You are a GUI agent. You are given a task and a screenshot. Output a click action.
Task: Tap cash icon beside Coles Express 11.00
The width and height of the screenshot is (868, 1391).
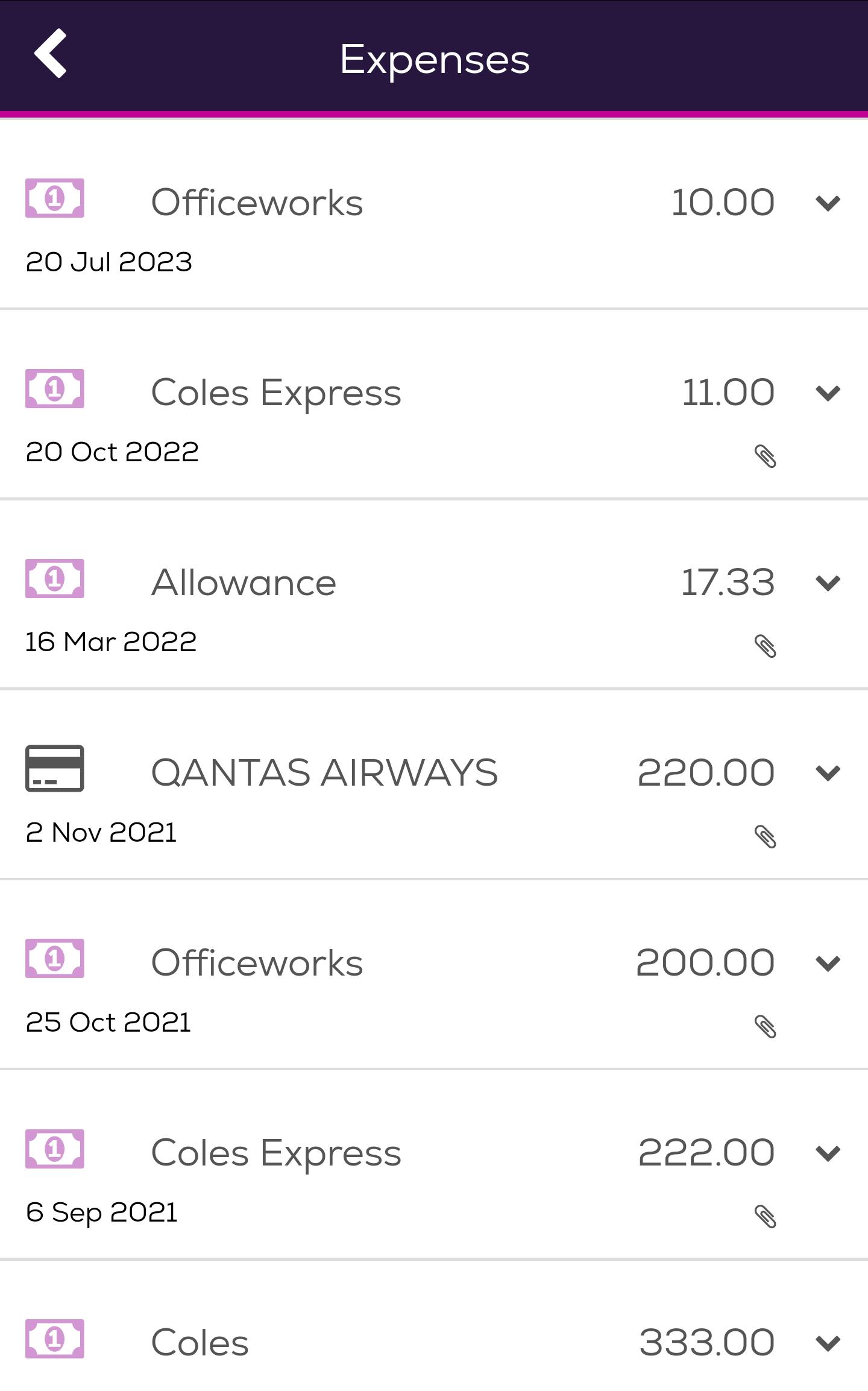(54, 388)
